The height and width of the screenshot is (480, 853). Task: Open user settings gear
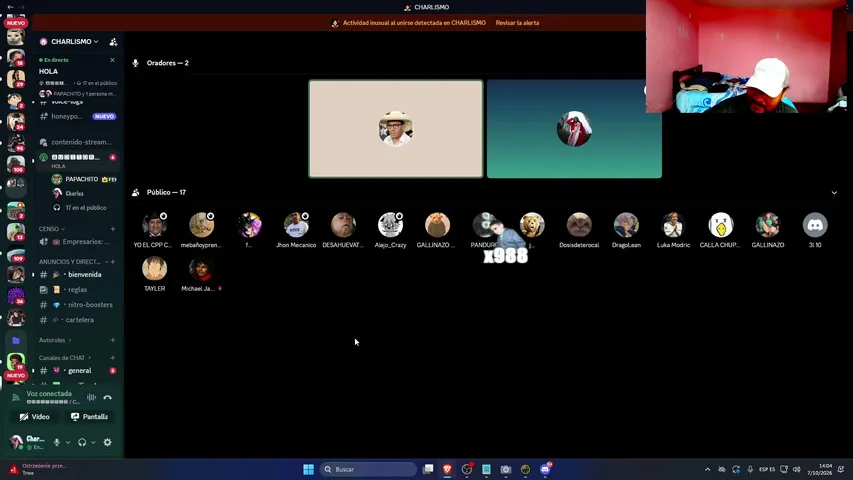pos(108,442)
